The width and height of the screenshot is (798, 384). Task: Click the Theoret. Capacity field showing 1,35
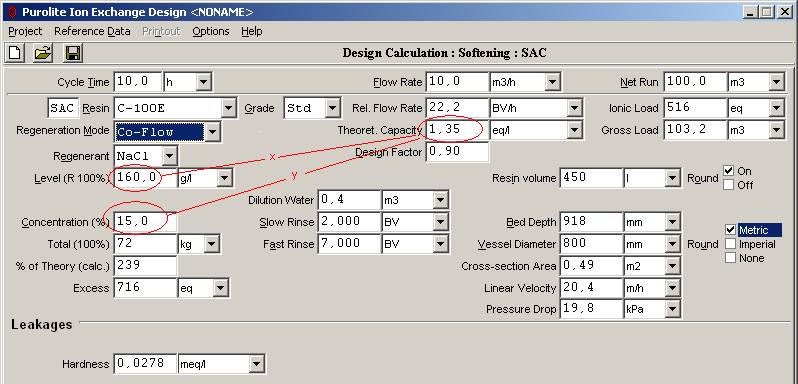point(457,130)
